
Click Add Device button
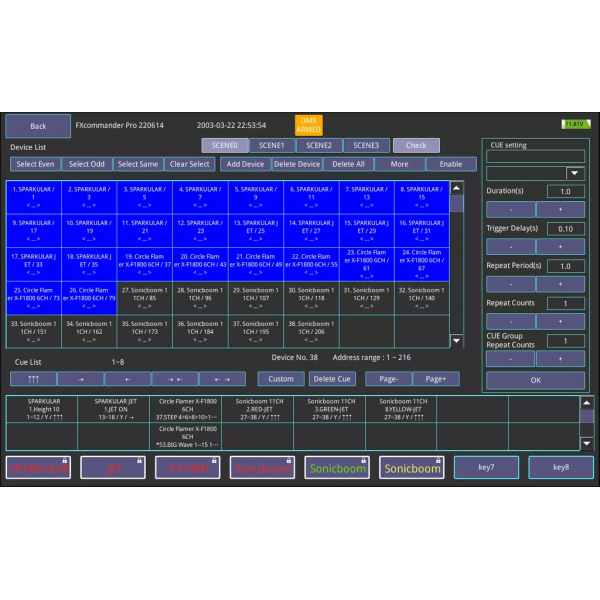[x=245, y=164]
